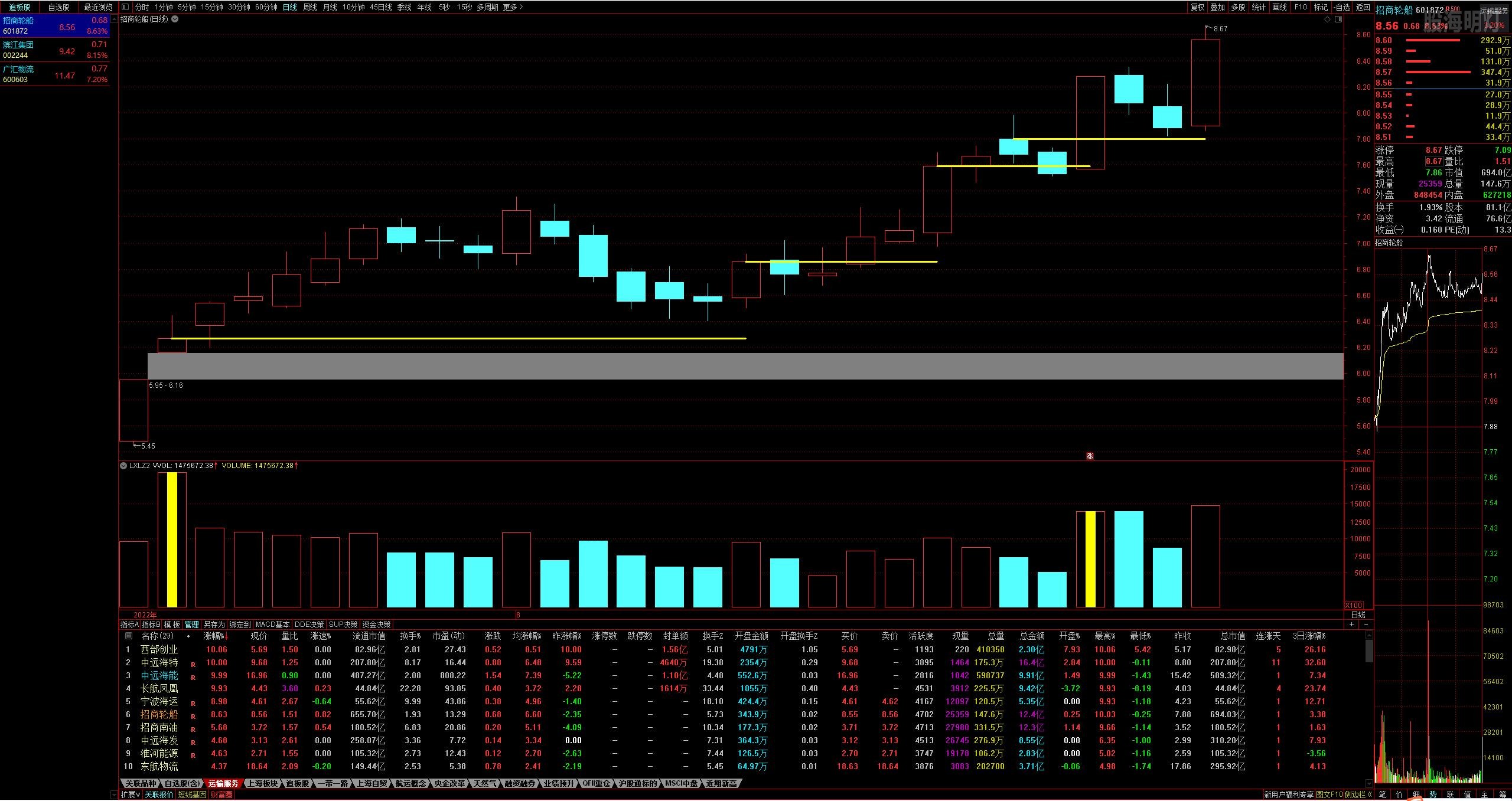Switch to the 势 tab in right panel
This screenshot has width=1512, height=801.
click(x=1433, y=795)
